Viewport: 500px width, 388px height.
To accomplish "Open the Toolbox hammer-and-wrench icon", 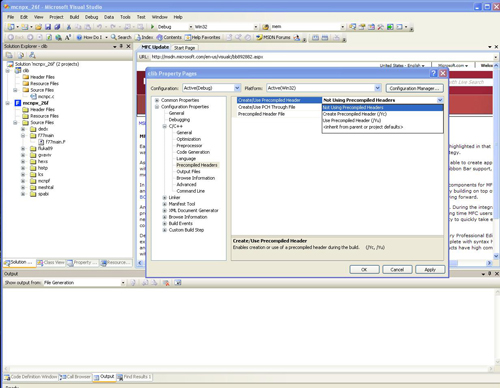I will pos(380,27).
